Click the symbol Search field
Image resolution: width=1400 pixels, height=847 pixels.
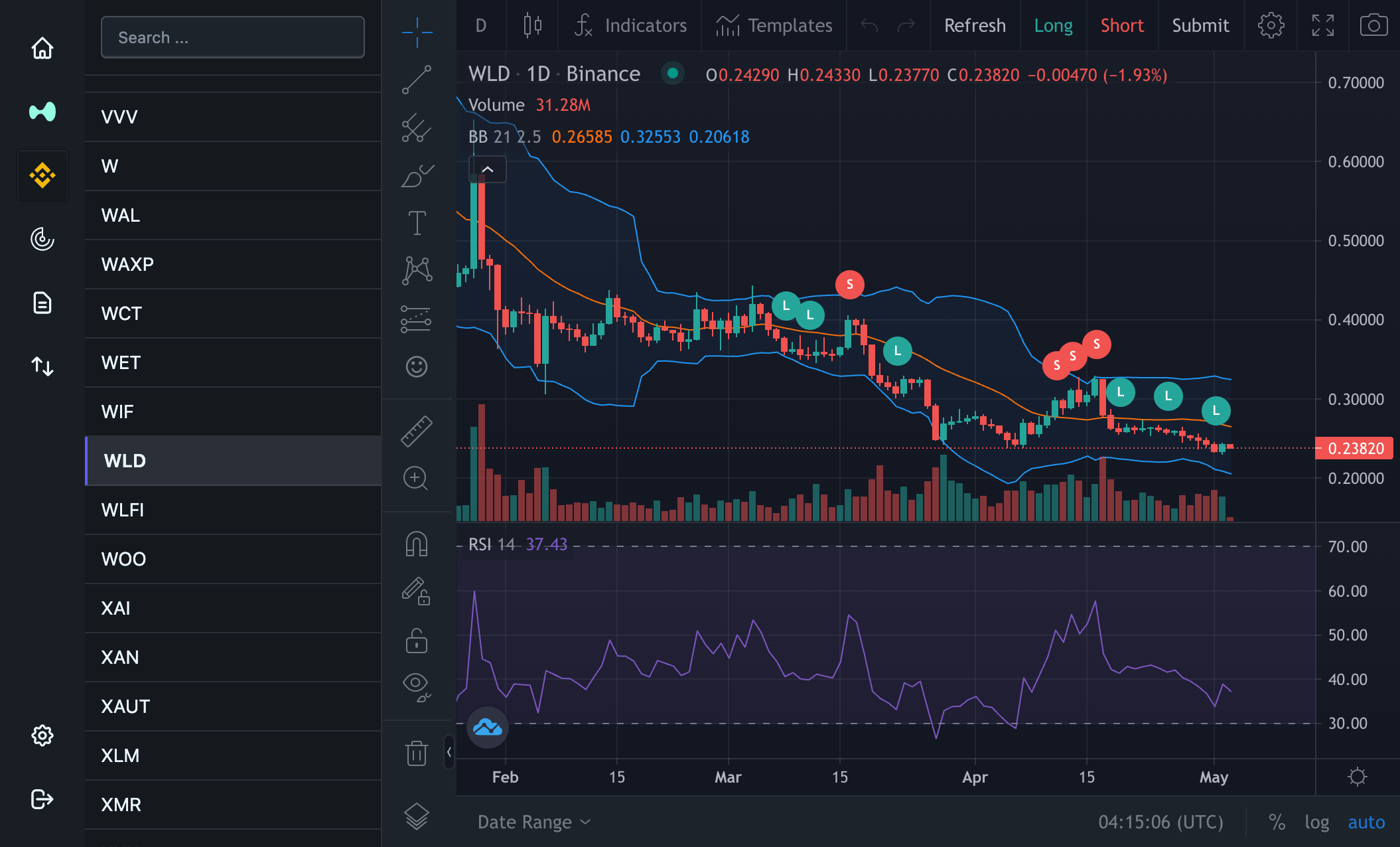click(x=233, y=37)
